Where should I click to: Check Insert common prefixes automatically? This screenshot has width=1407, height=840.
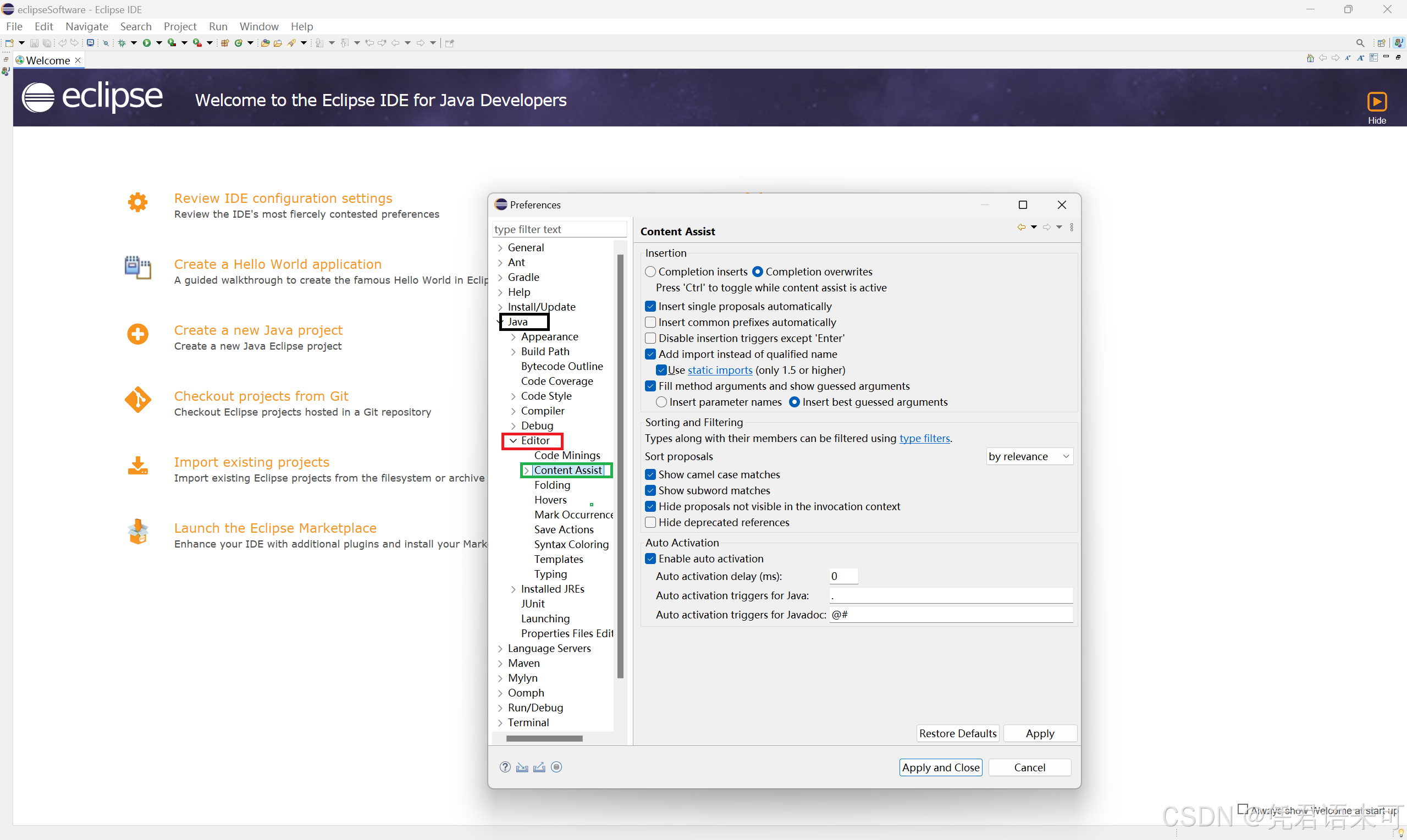point(650,322)
